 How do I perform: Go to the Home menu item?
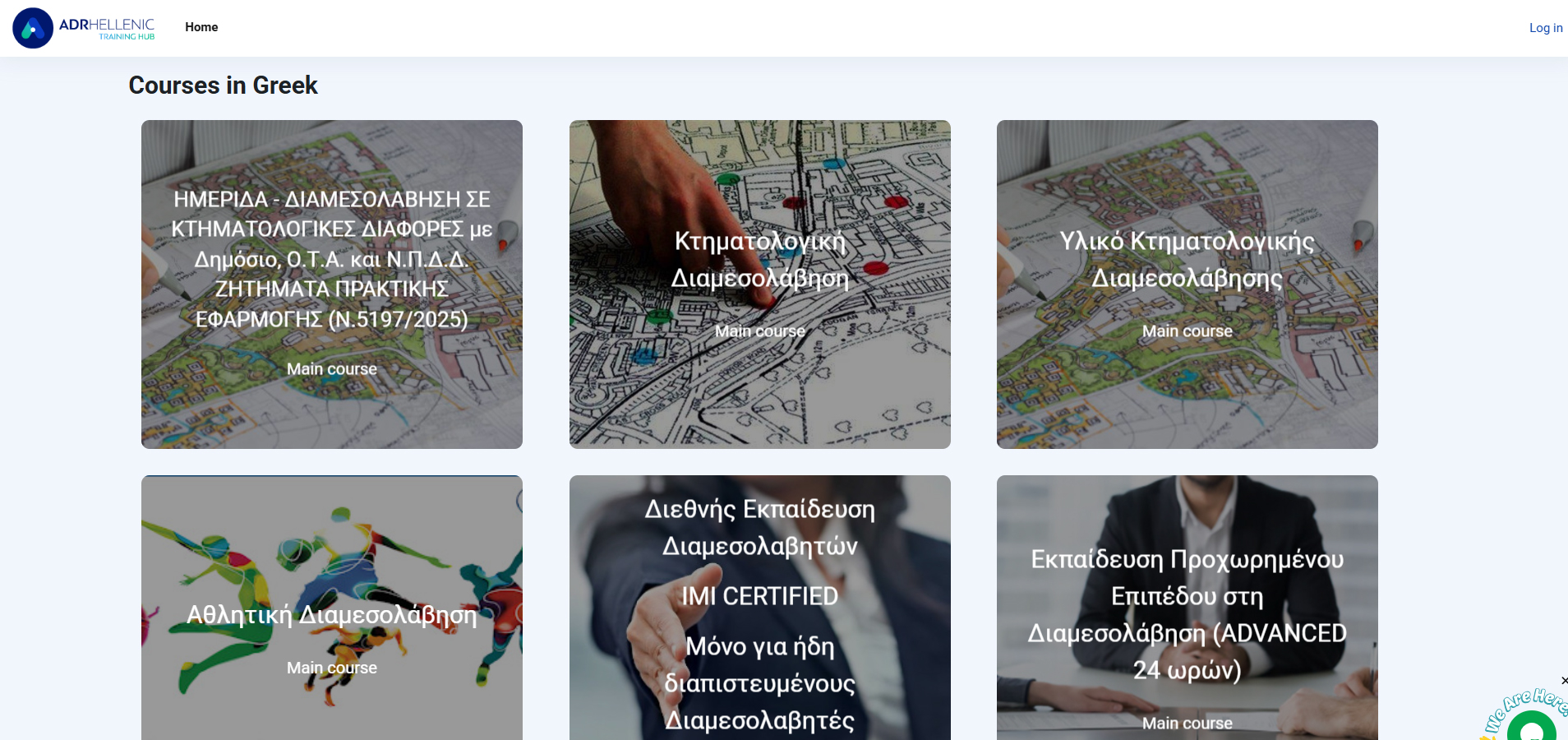201,27
